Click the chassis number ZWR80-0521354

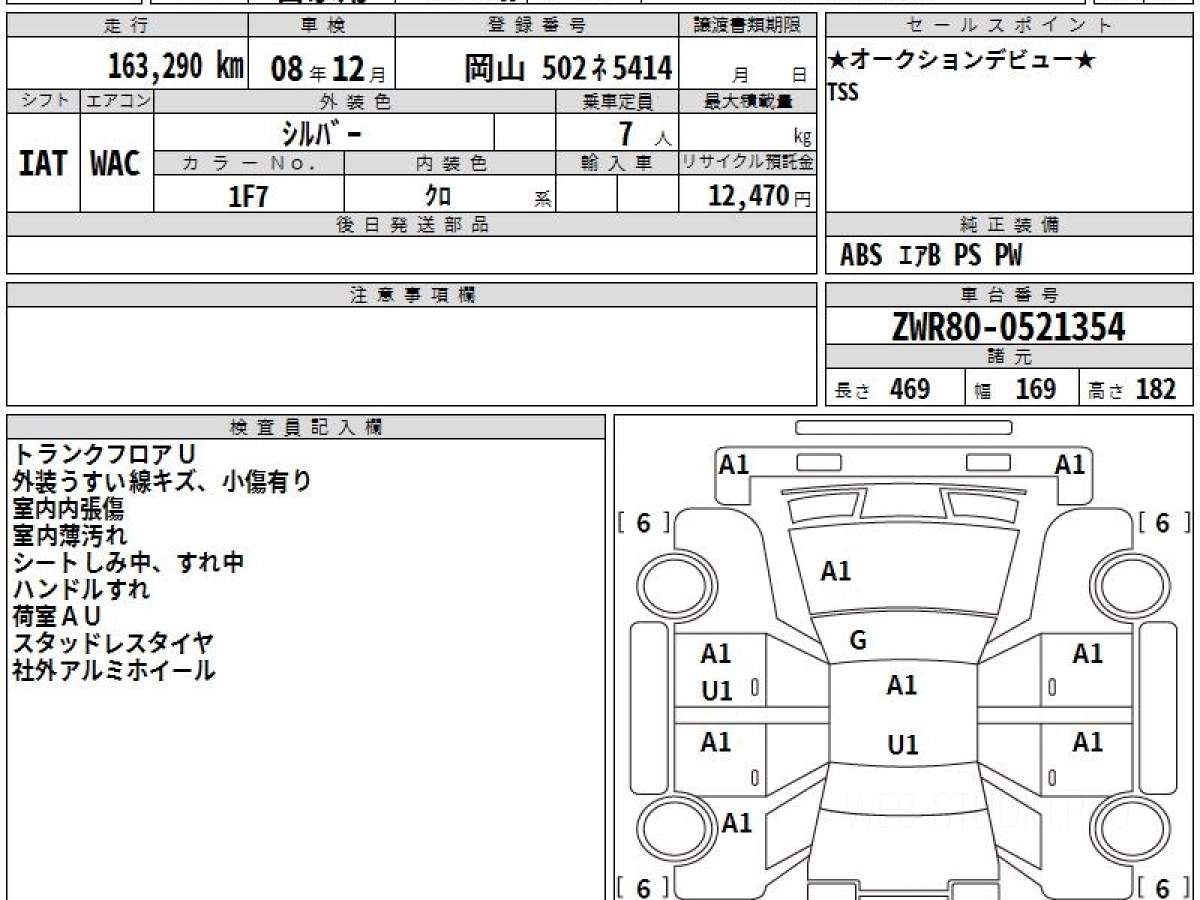(1008, 326)
